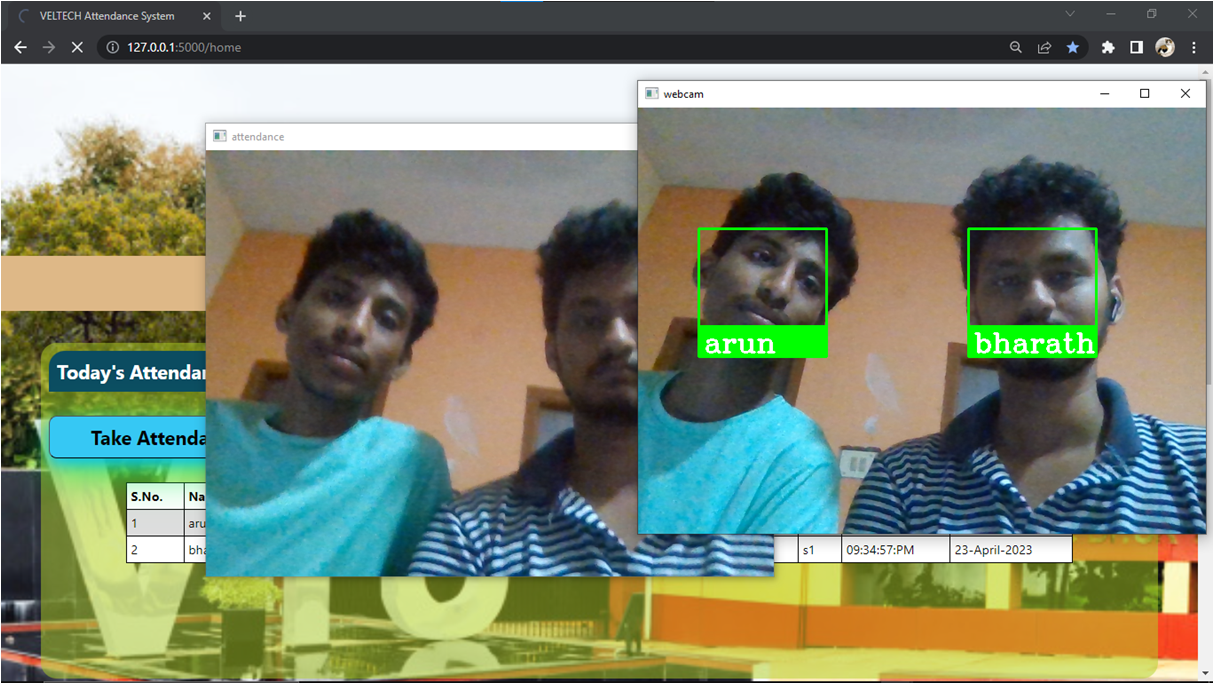The height and width of the screenshot is (684, 1214).
Task: Click the browser back arrow icon
Action: [20, 46]
